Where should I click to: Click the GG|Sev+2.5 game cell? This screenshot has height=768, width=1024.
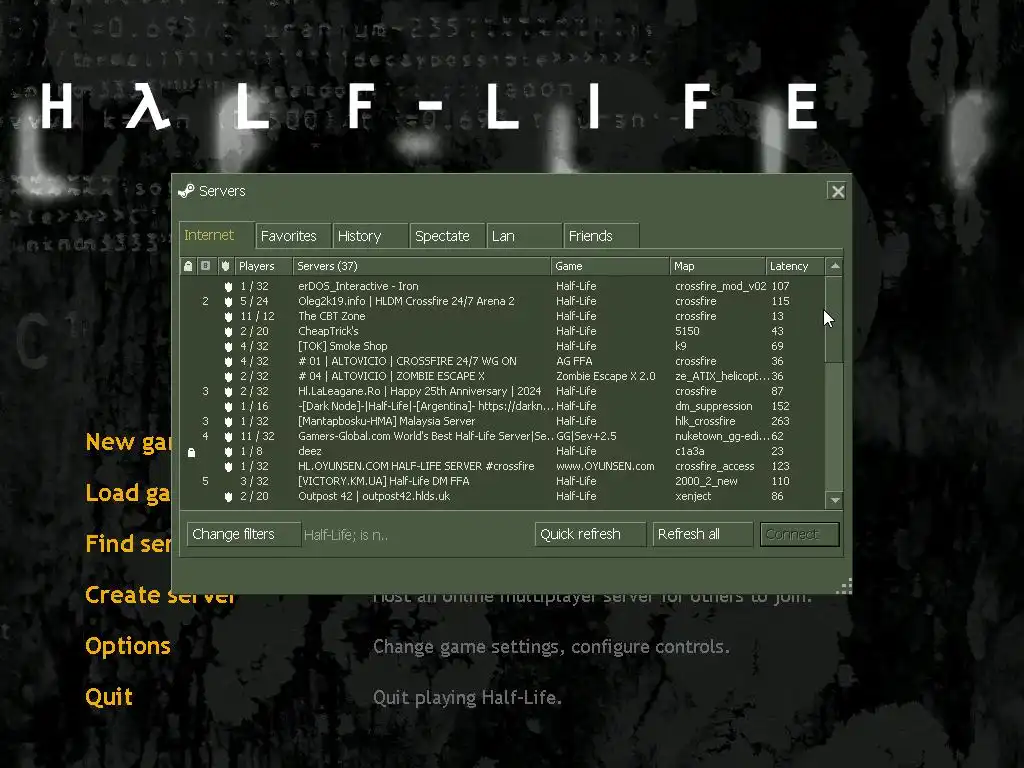586,437
